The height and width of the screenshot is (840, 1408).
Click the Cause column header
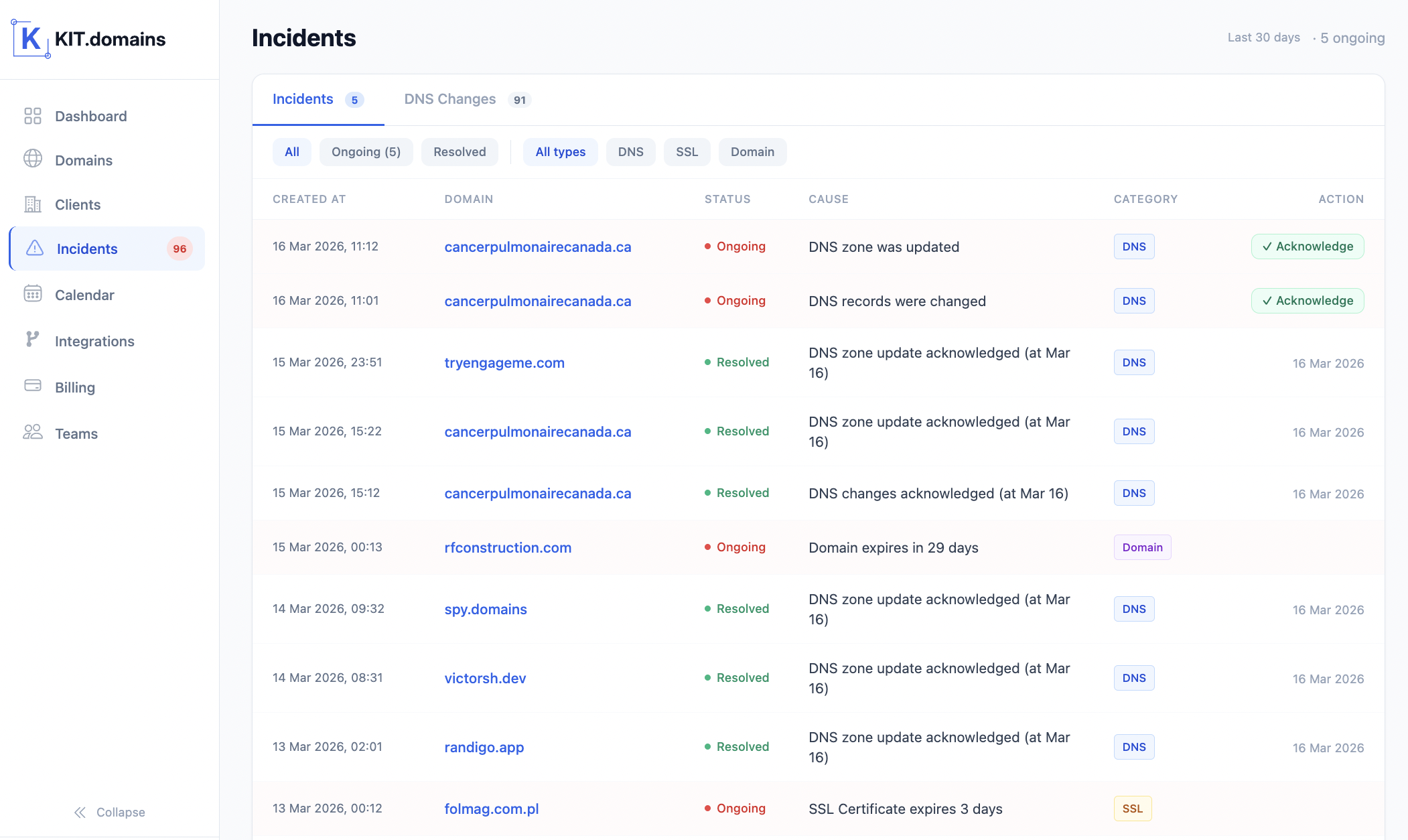point(829,199)
